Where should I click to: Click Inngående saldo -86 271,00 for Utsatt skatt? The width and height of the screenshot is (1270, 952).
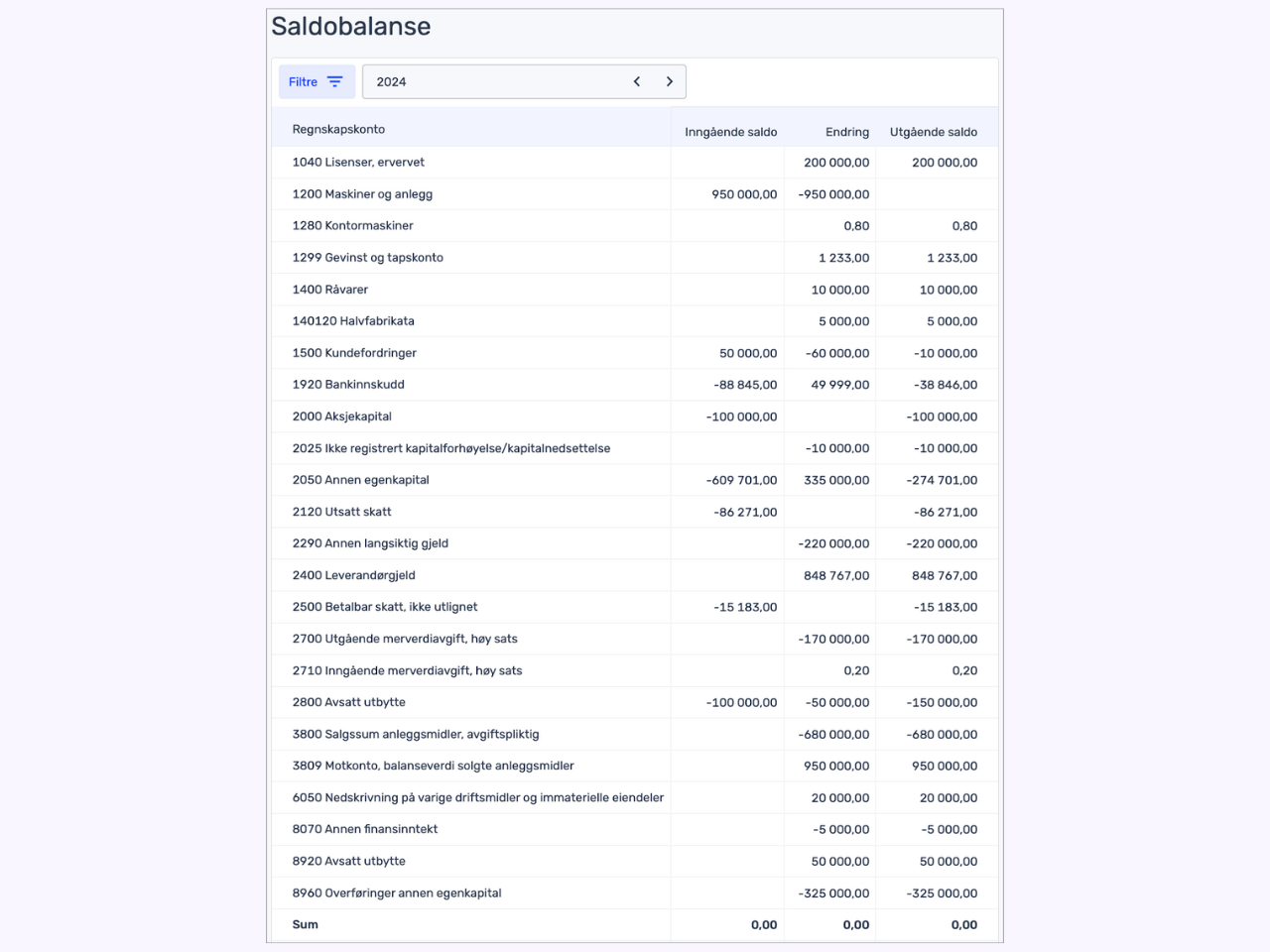(745, 512)
